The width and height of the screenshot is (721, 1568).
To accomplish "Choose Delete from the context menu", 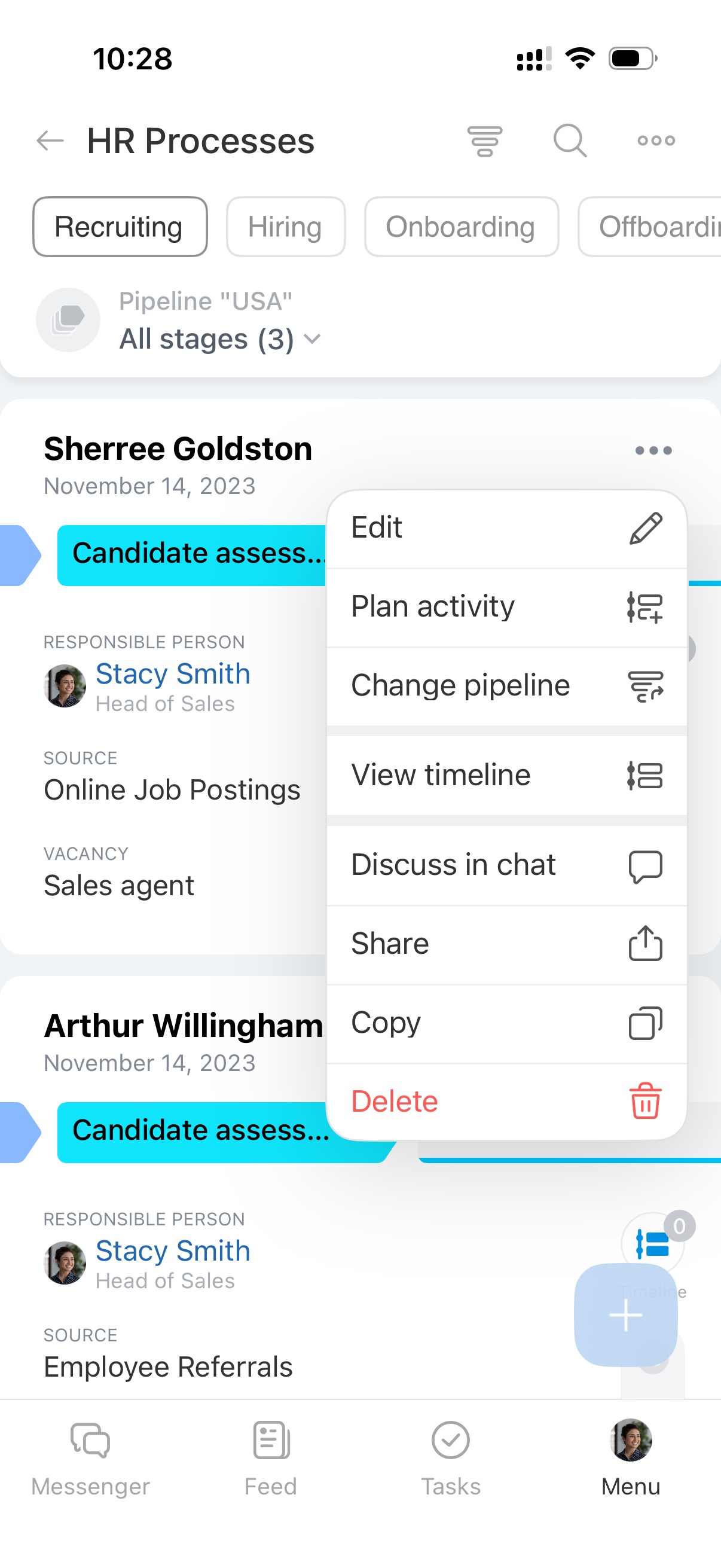I will [x=506, y=1102].
